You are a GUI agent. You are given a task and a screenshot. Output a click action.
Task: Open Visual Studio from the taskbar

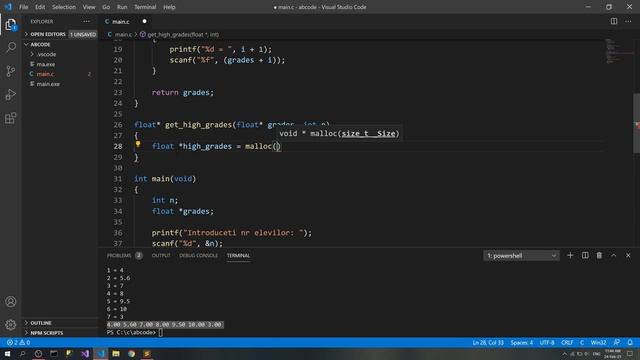tap(85, 353)
